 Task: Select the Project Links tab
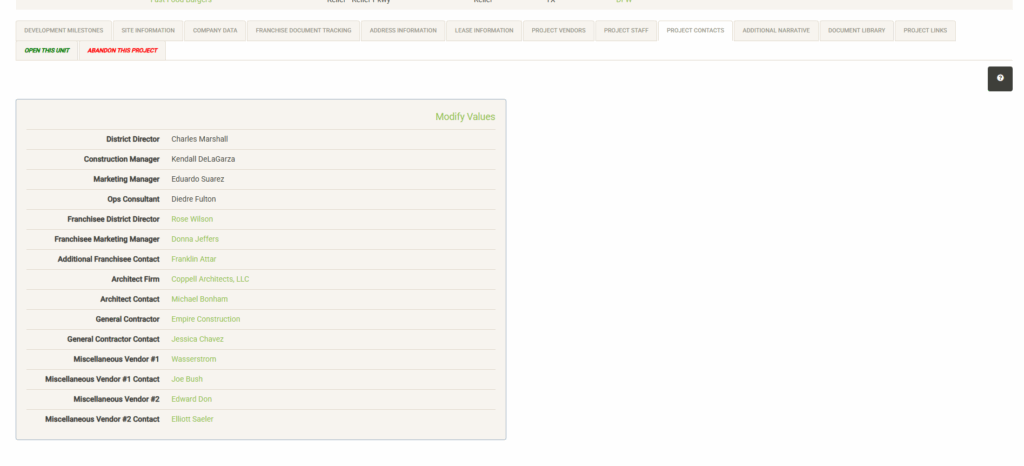click(x=925, y=31)
